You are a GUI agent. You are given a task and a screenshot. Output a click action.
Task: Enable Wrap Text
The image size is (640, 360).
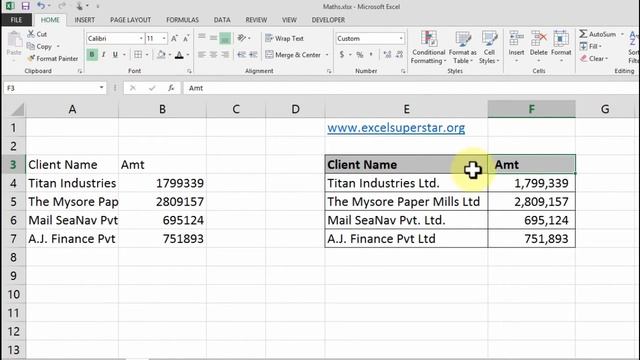pos(284,38)
